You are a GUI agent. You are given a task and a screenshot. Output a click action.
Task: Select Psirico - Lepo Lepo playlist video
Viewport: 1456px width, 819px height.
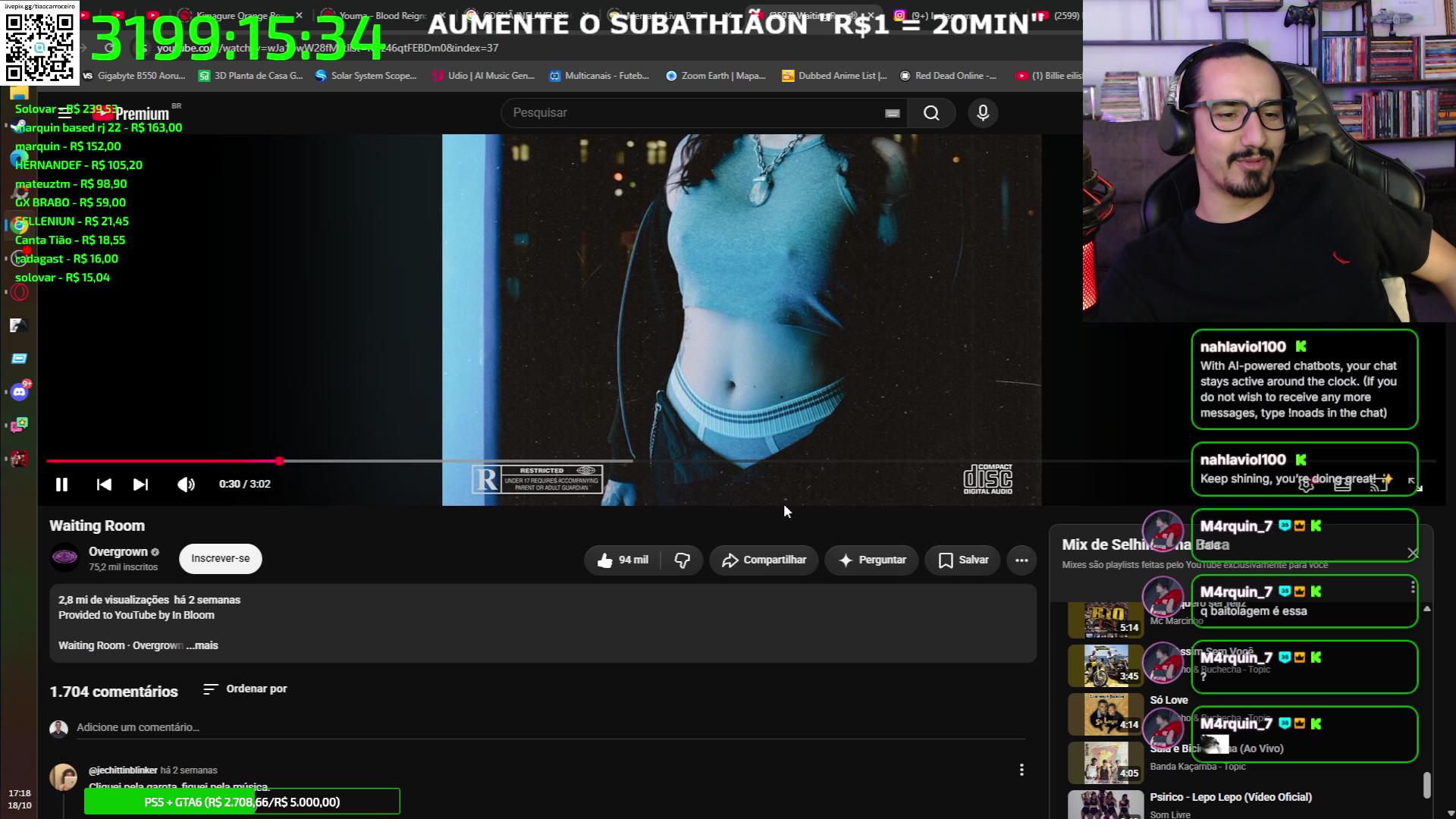[x=1230, y=797]
